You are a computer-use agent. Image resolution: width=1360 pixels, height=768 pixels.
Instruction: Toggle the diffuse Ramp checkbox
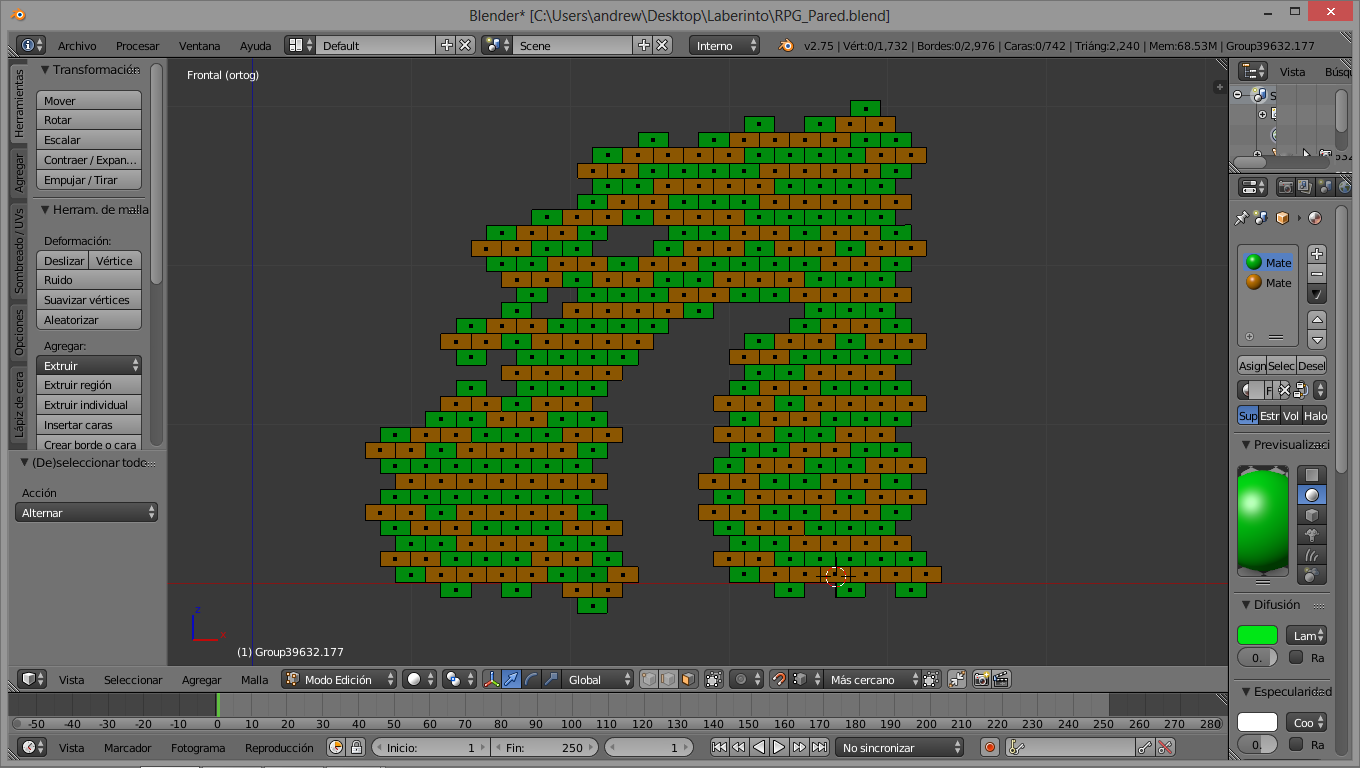[1296, 657]
